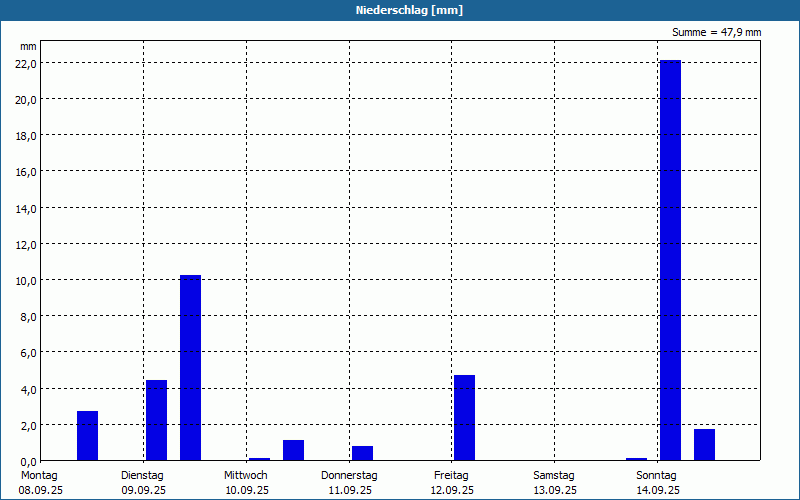Click the 10,0 y-axis value
This screenshot has height=500, width=800.
pos(26,281)
